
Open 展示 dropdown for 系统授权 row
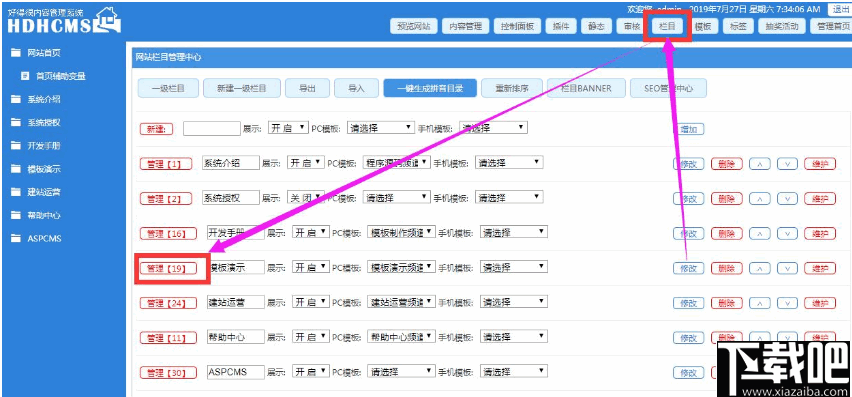click(306, 197)
